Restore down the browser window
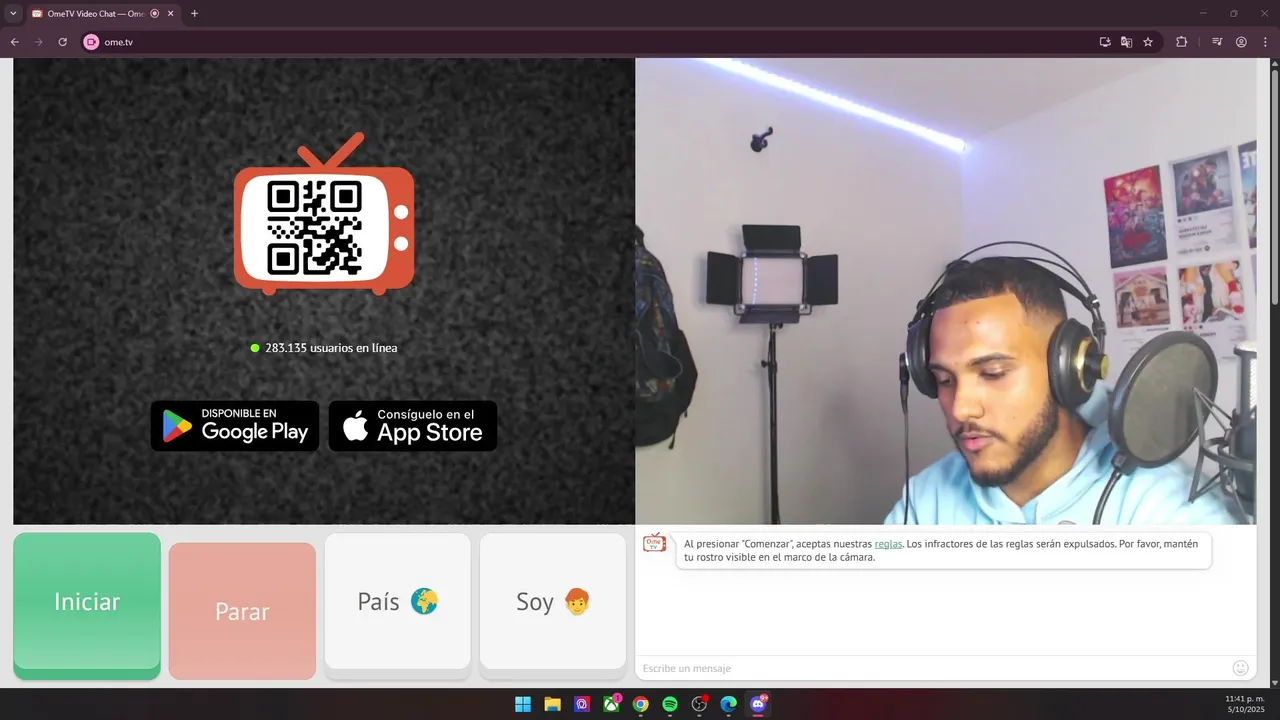Viewport: 1280px width, 720px height. coord(1233,14)
